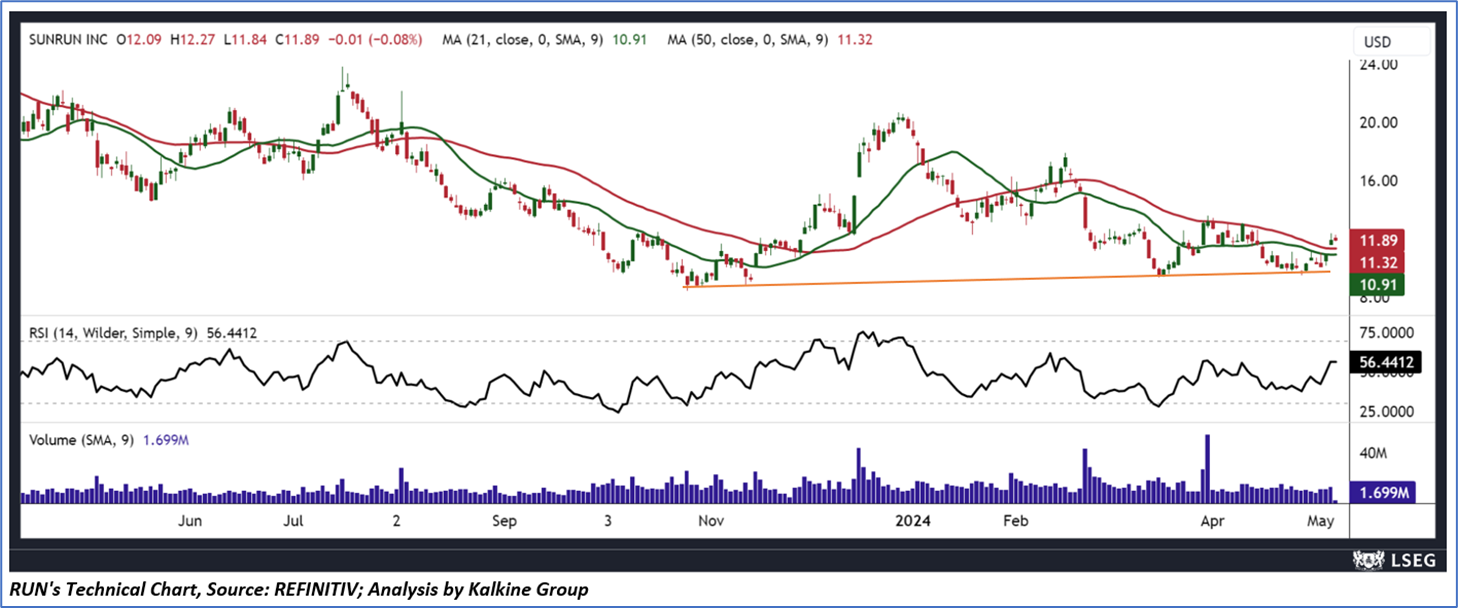This screenshot has height=608, width=1458.
Task: Click the 16.00 price axis label
Action: (1378, 181)
